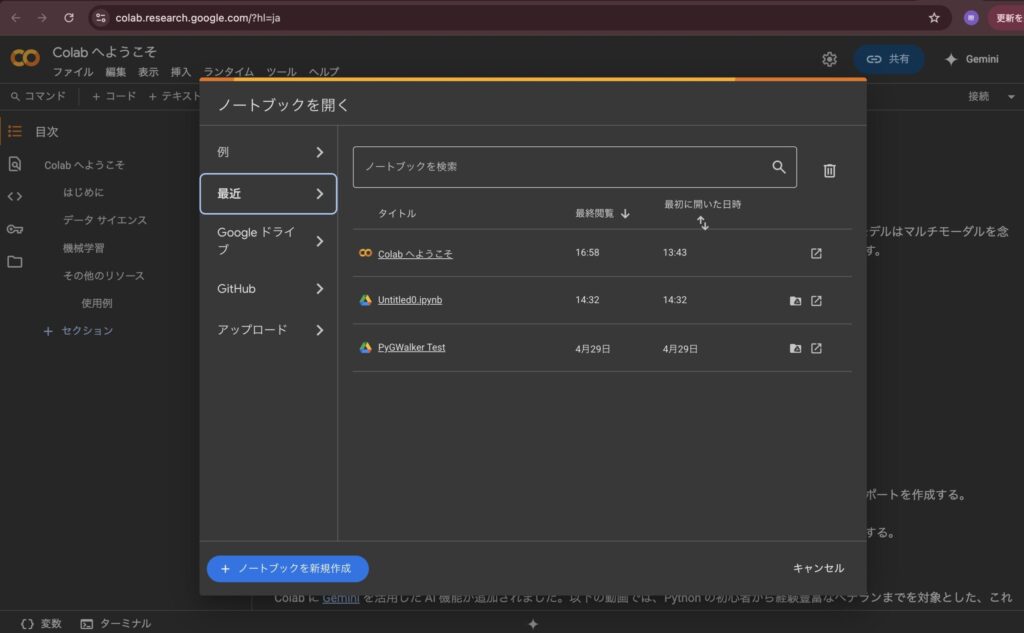Click the ノートブックを検索 search field
Image resolution: width=1024 pixels, height=633 pixels.
point(575,167)
